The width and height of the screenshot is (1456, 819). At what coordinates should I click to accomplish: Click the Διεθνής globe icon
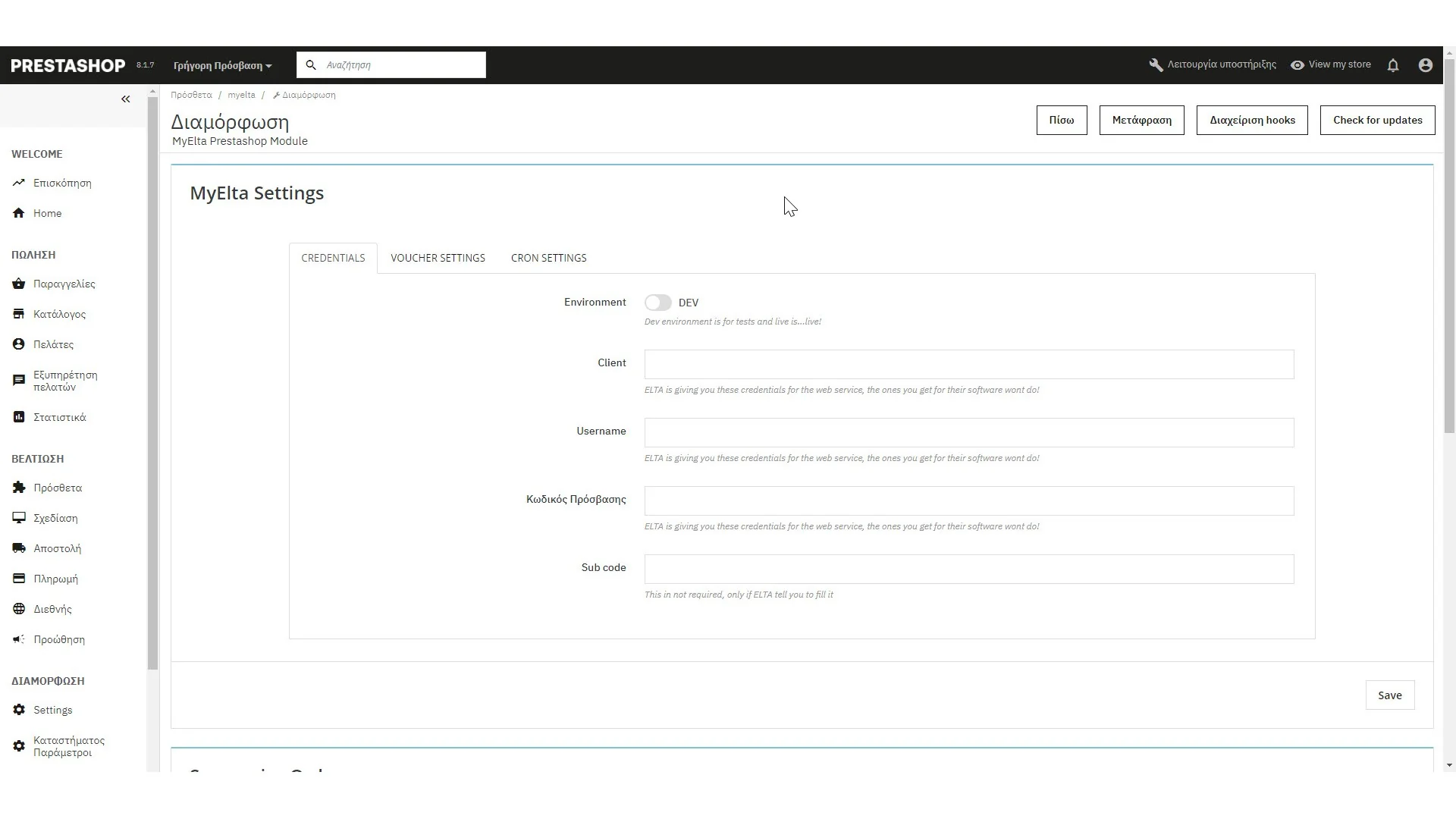(x=19, y=610)
